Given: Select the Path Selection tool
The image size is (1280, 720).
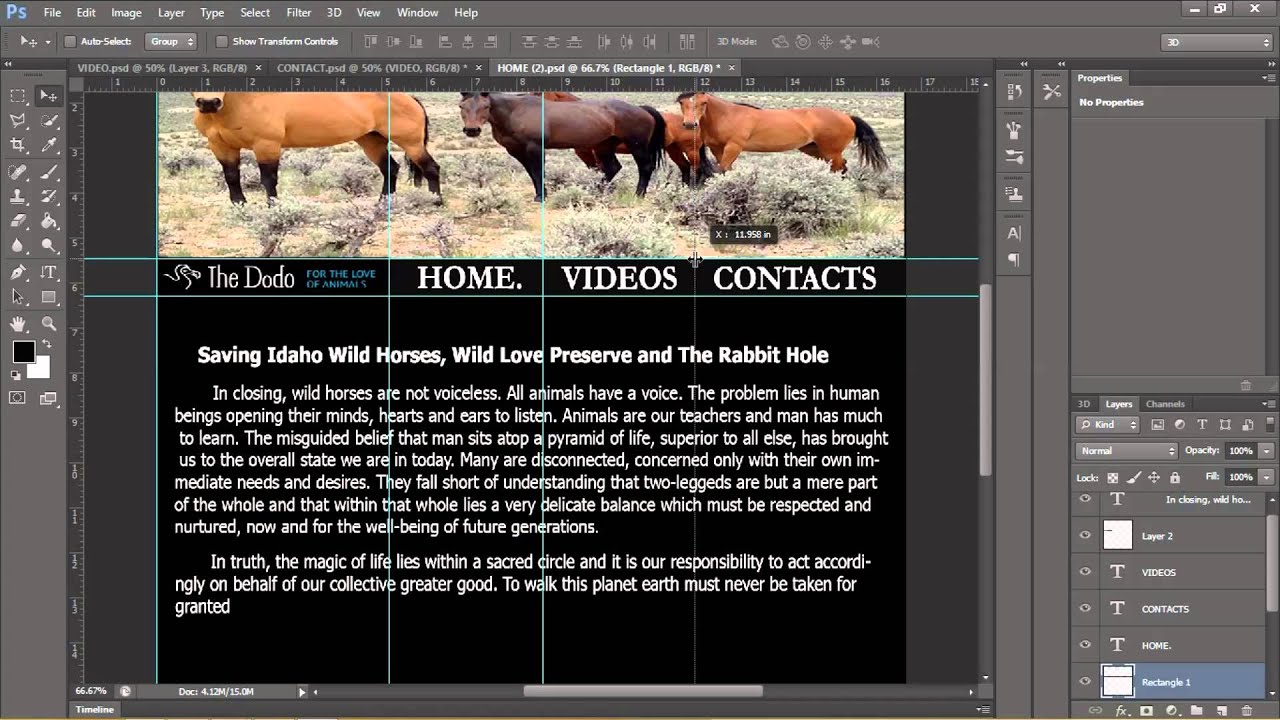Looking at the screenshot, I should coord(18,297).
